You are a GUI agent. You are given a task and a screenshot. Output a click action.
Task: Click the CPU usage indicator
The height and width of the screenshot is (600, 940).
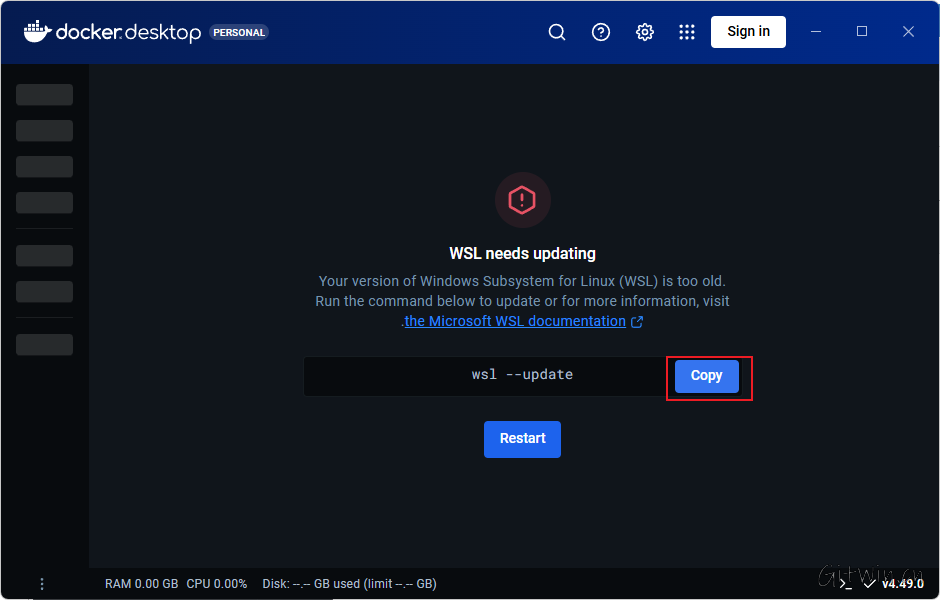pos(216,584)
